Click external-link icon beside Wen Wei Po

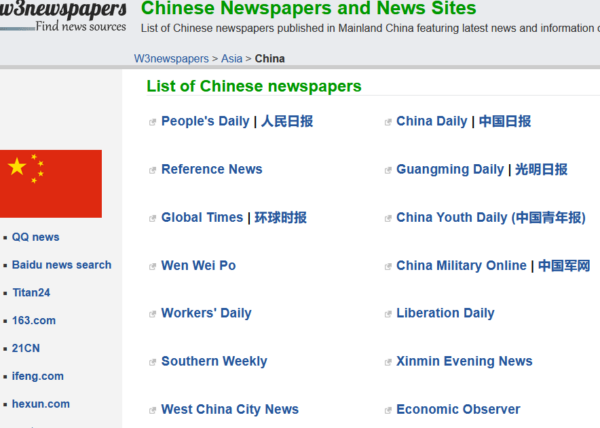(x=152, y=267)
